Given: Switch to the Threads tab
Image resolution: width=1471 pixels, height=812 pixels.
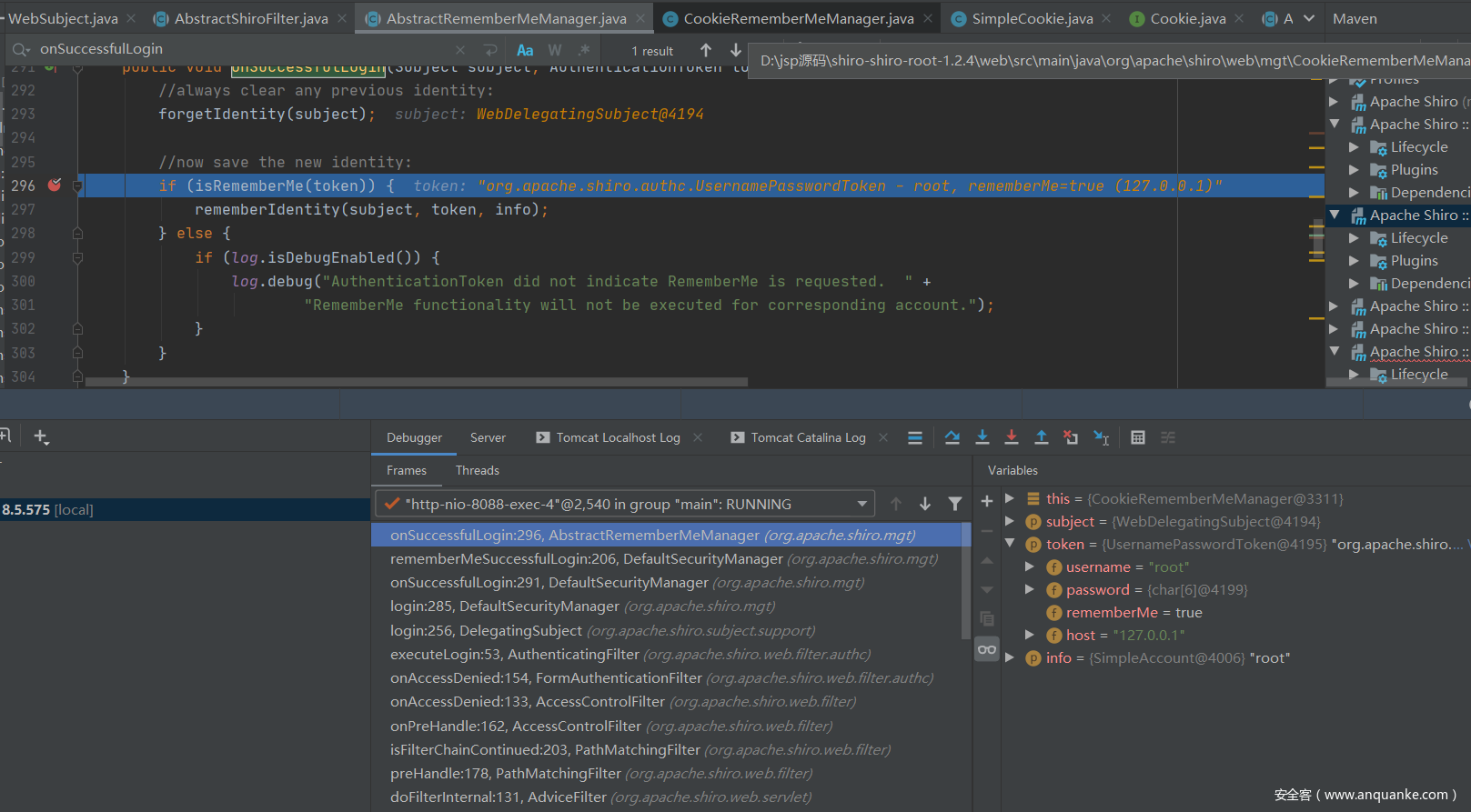Looking at the screenshot, I should pos(477,470).
